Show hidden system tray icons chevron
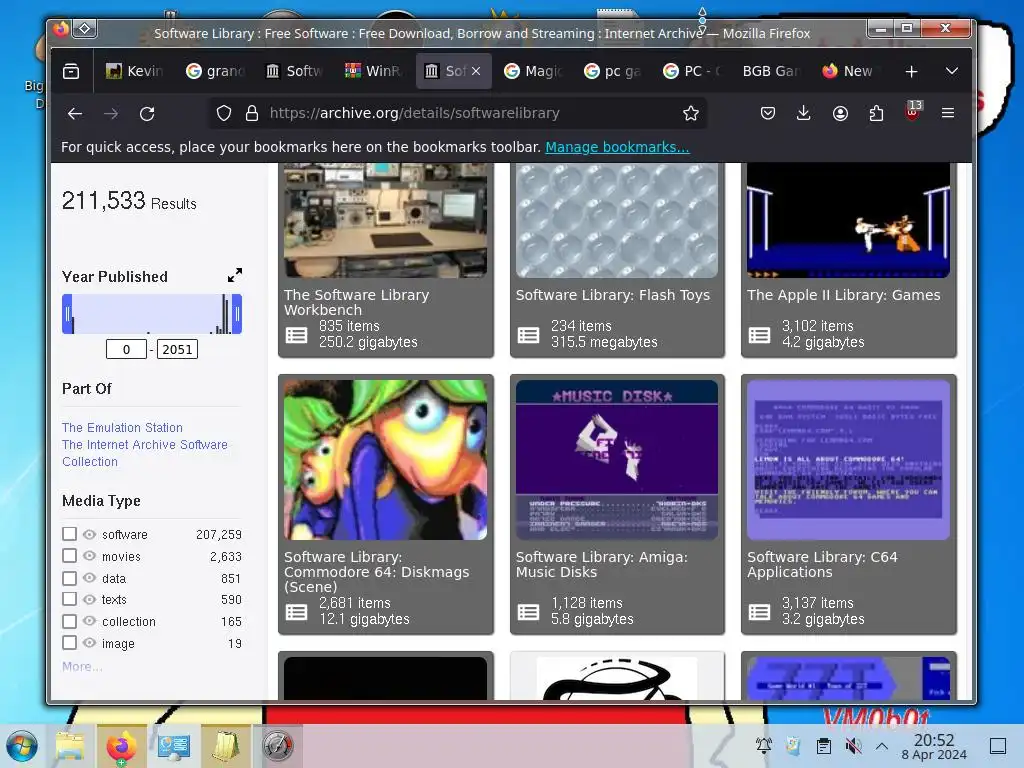1024x768 pixels. [882, 746]
